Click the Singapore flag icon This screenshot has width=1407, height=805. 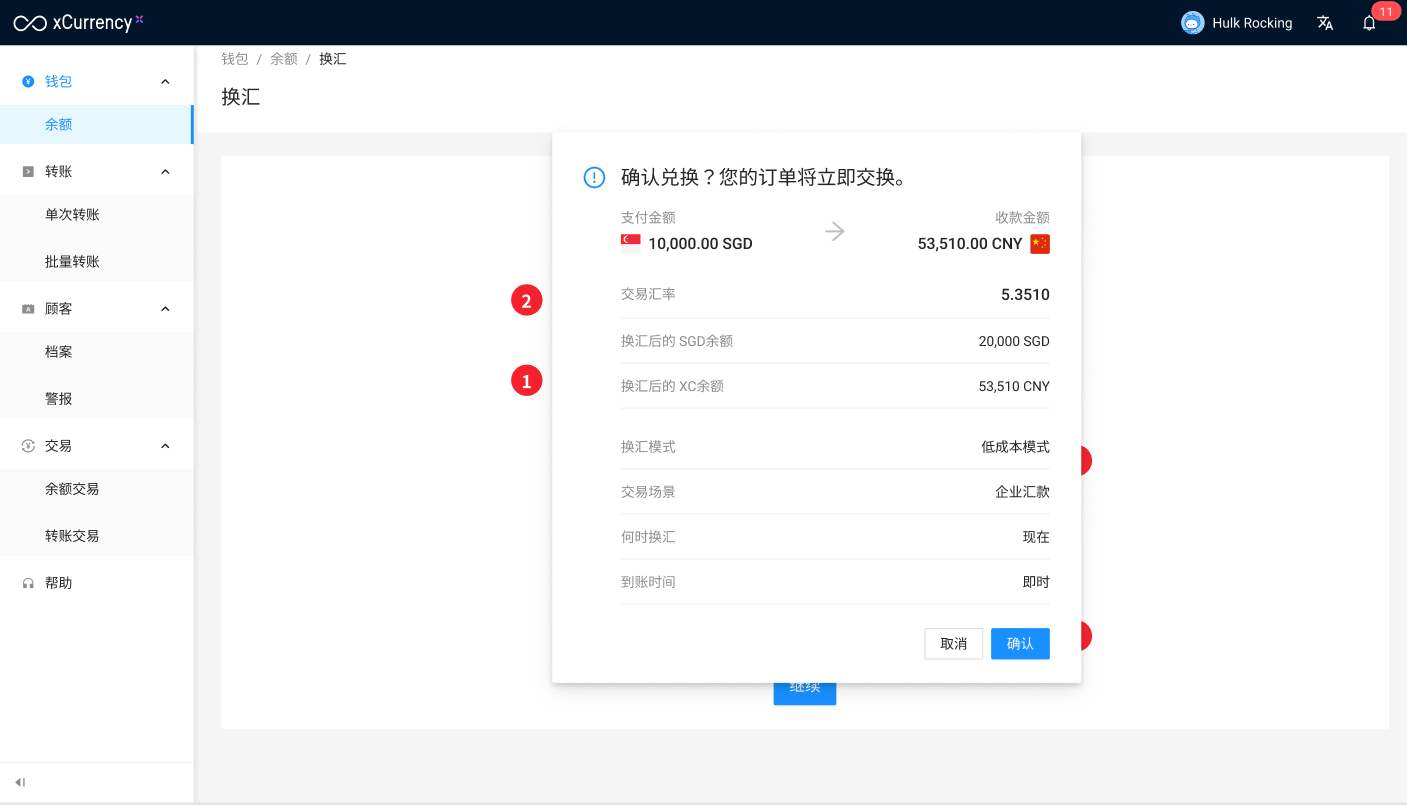click(x=631, y=243)
